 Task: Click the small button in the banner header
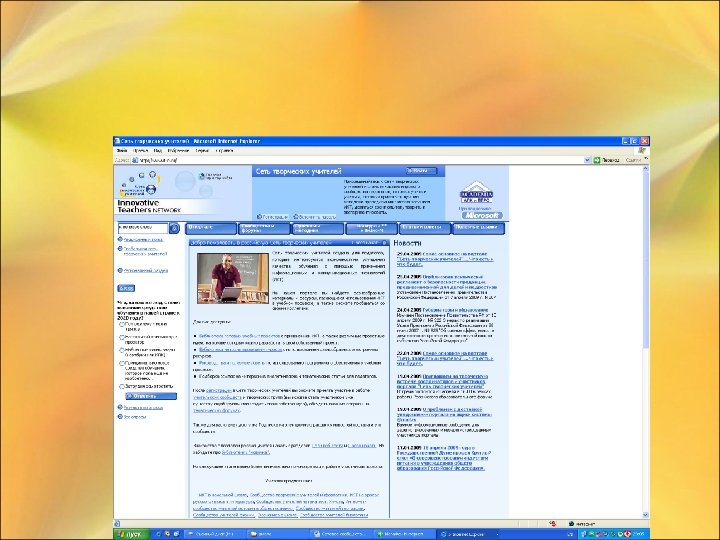pos(421,171)
